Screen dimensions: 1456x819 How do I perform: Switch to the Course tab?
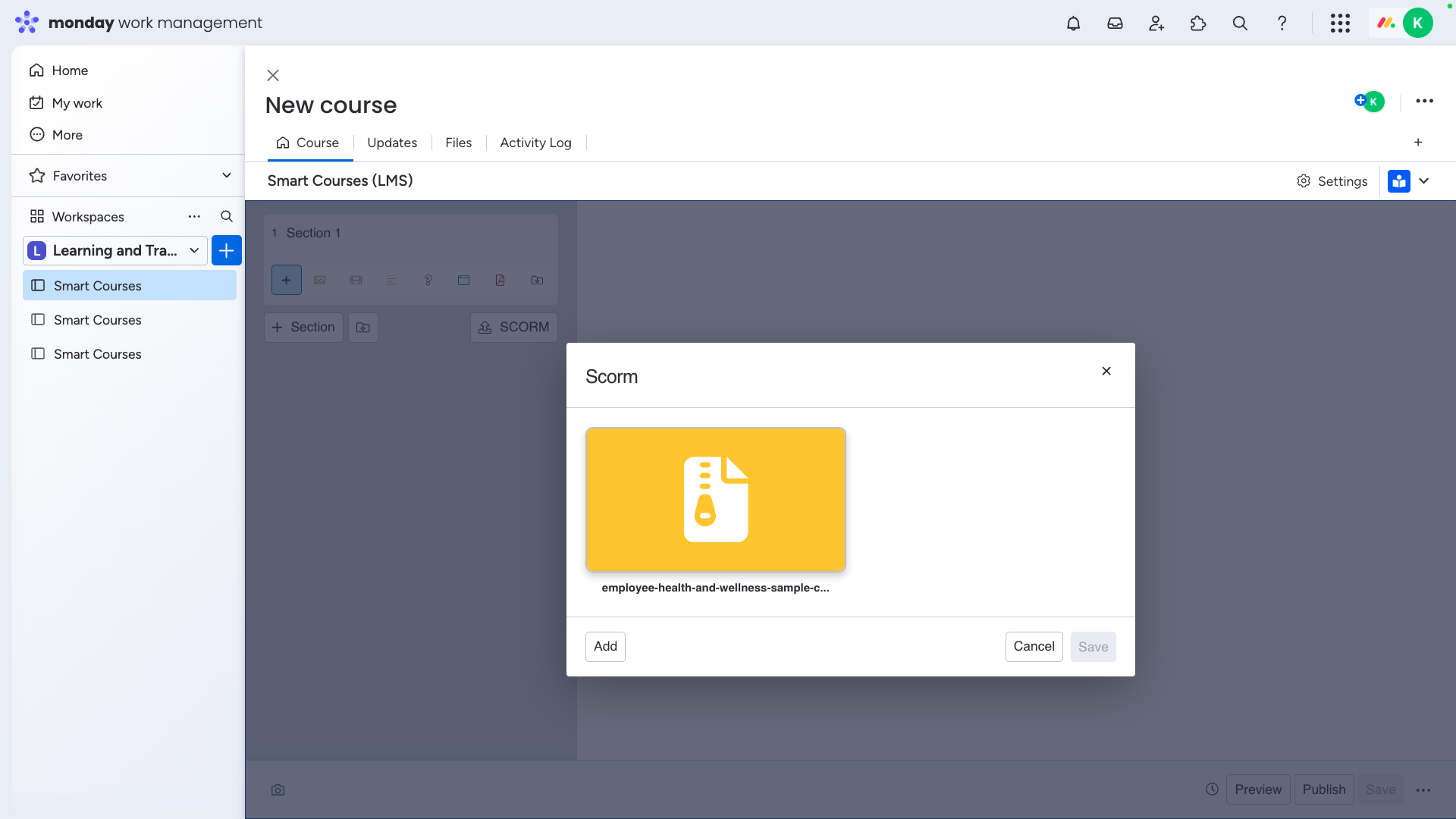pos(308,143)
